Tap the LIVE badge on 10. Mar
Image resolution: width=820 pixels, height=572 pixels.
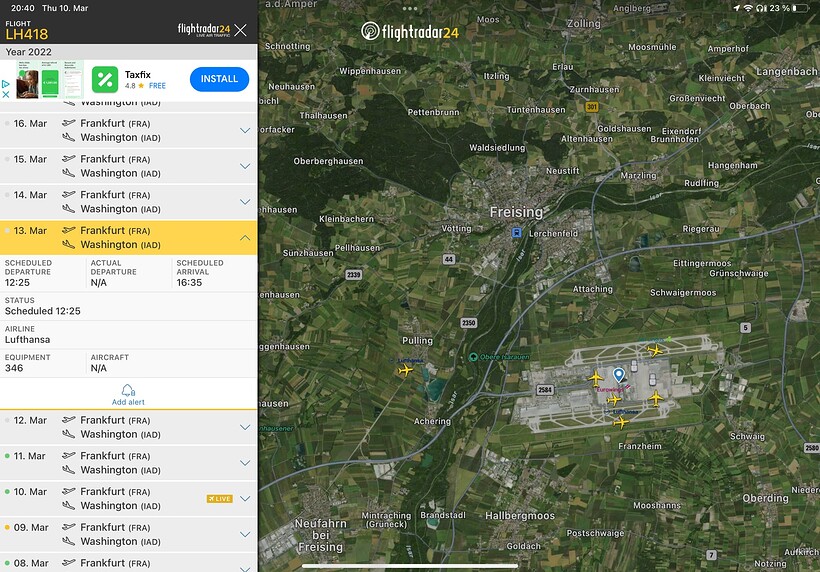tap(220, 499)
